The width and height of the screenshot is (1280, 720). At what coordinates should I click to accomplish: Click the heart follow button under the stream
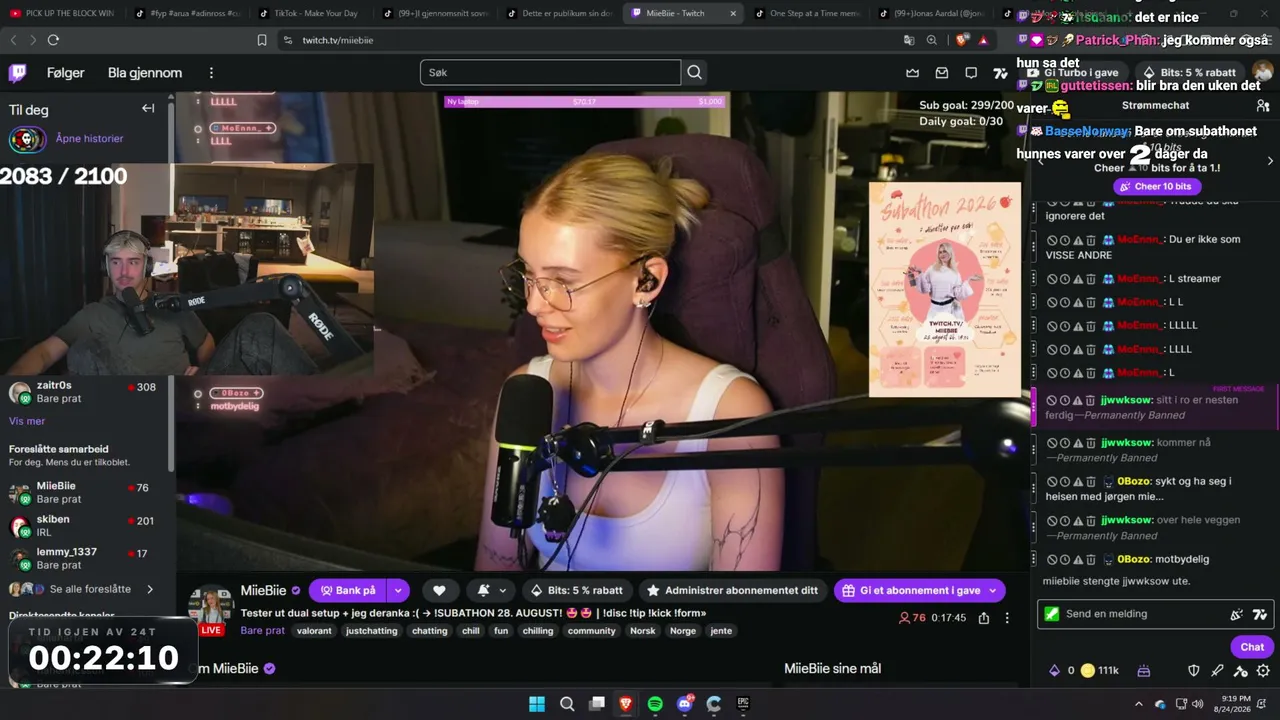pyautogui.click(x=439, y=591)
